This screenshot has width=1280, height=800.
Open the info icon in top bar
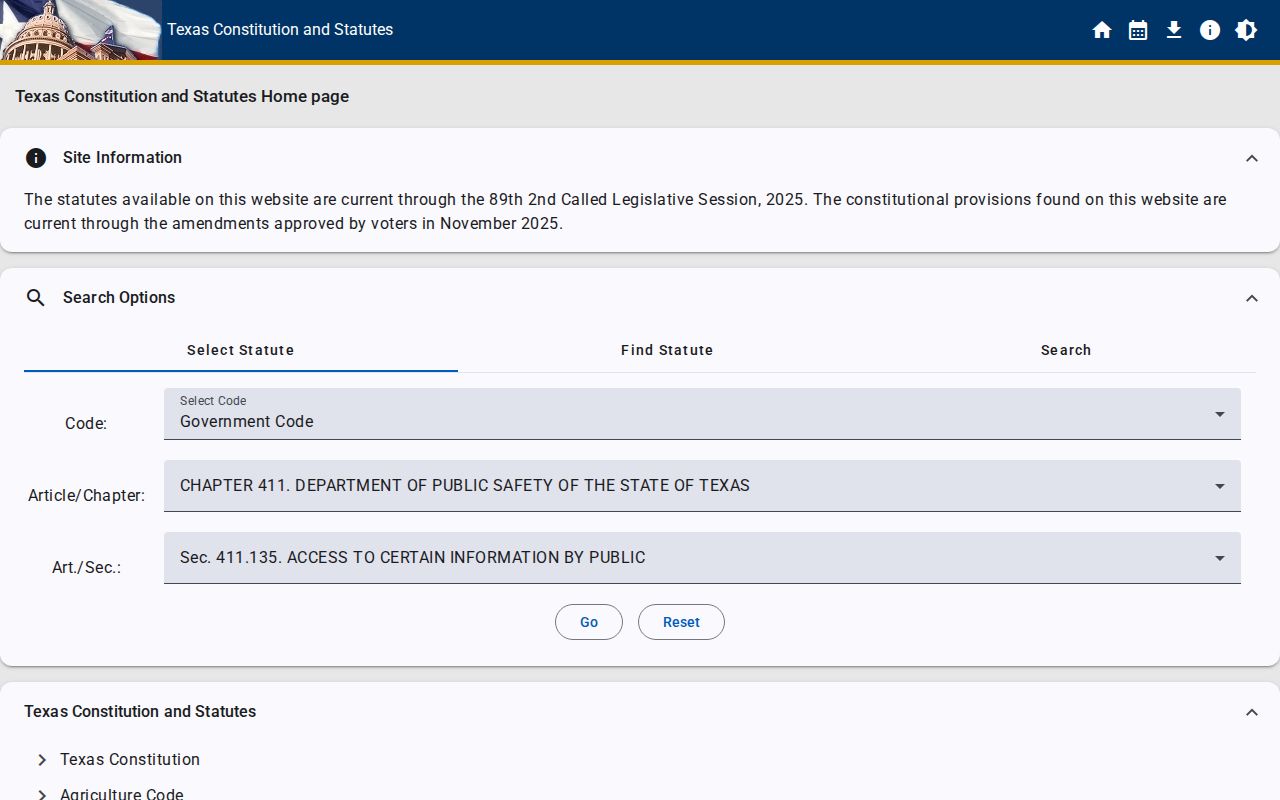(x=1210, y=30)
